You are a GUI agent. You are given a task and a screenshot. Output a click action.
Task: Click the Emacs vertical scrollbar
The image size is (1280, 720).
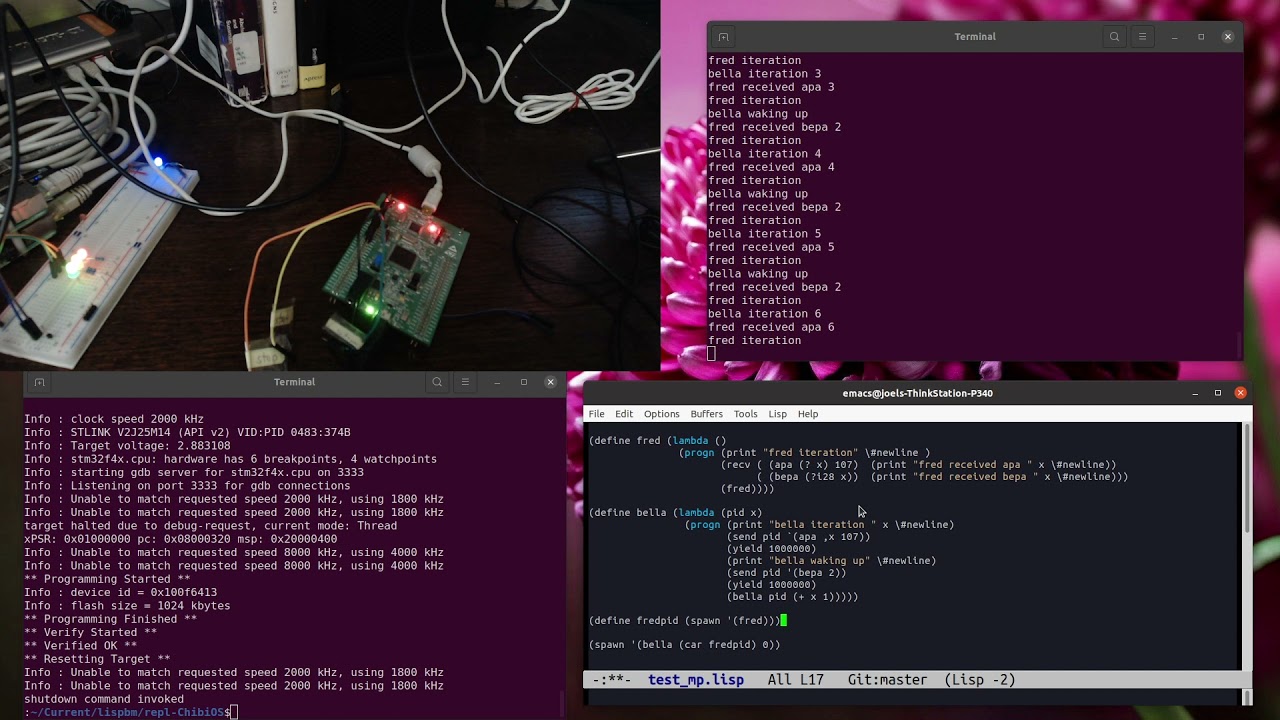(x=1246, y=545)
